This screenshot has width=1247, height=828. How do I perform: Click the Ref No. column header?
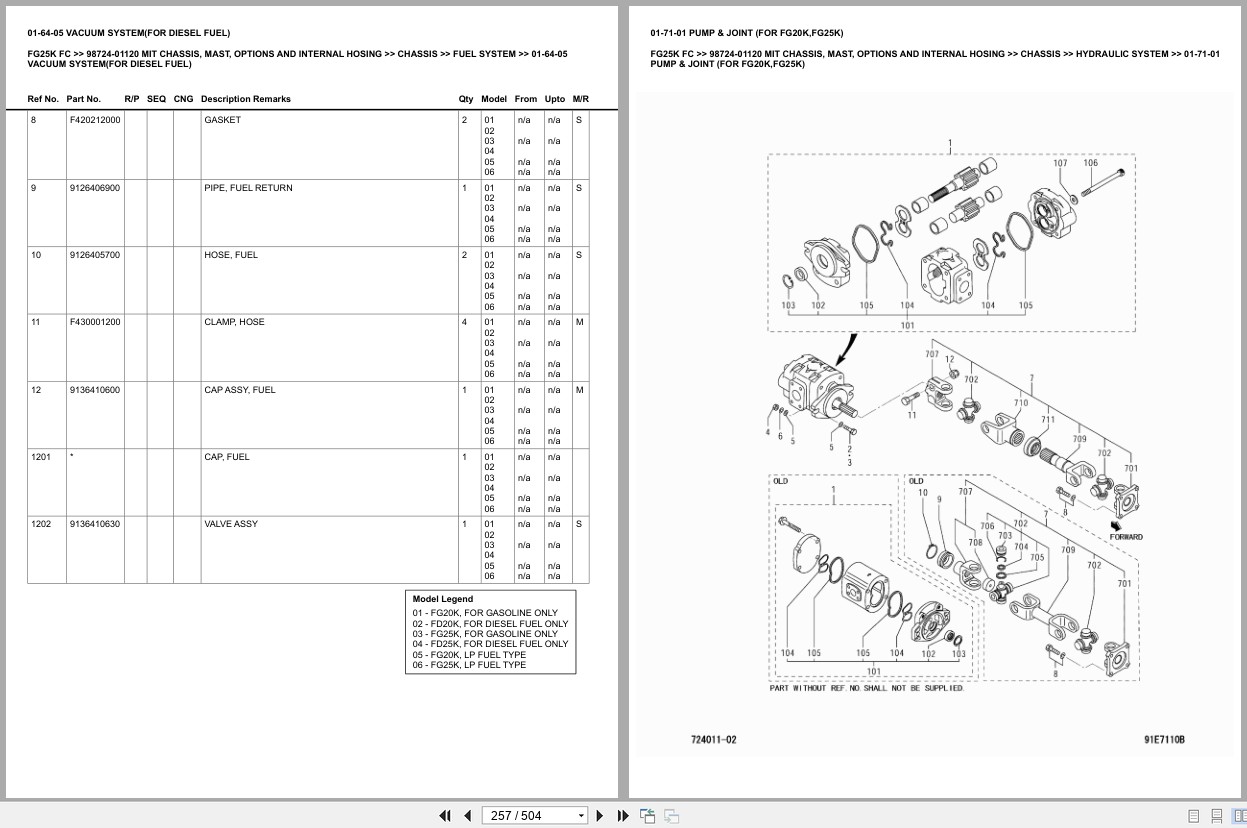point(43,99)
